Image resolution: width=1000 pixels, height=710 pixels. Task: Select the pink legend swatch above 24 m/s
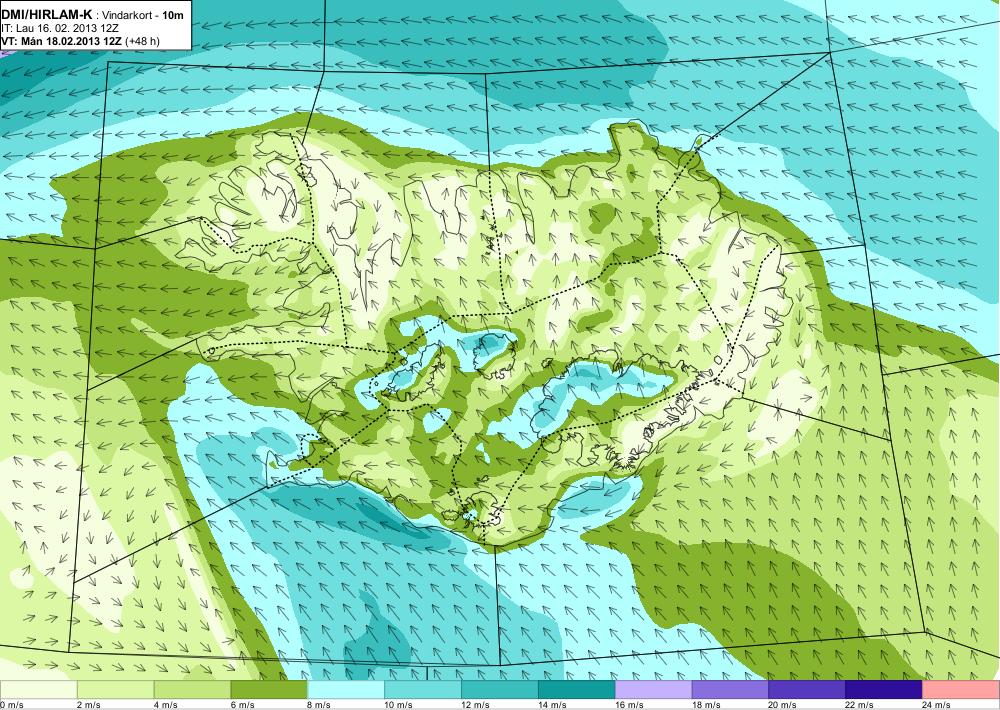pos(961,690)
